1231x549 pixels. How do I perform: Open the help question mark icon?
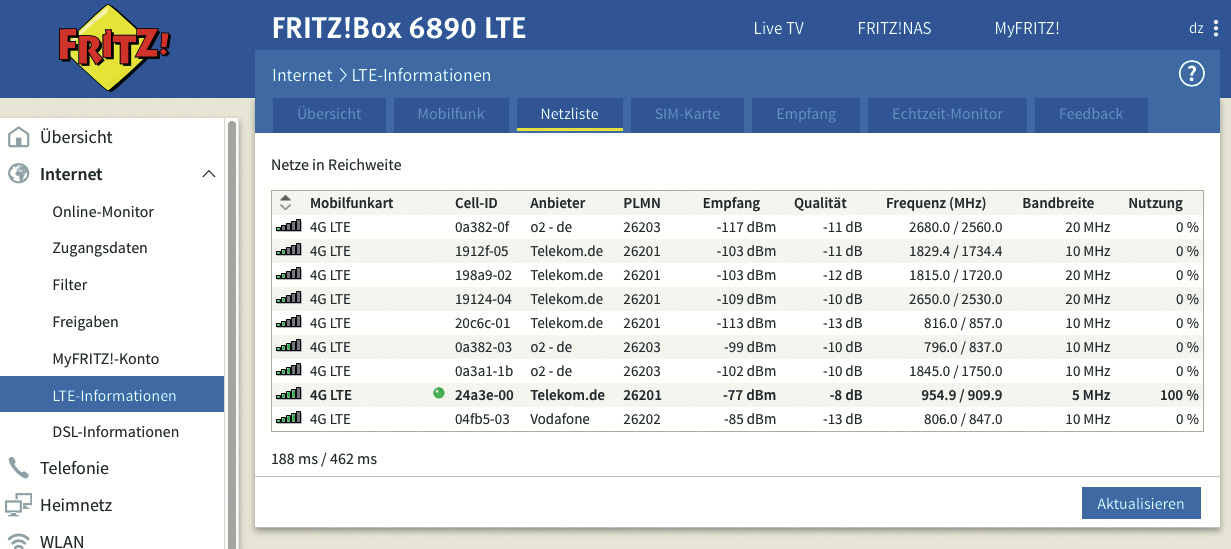[1191, 74]
